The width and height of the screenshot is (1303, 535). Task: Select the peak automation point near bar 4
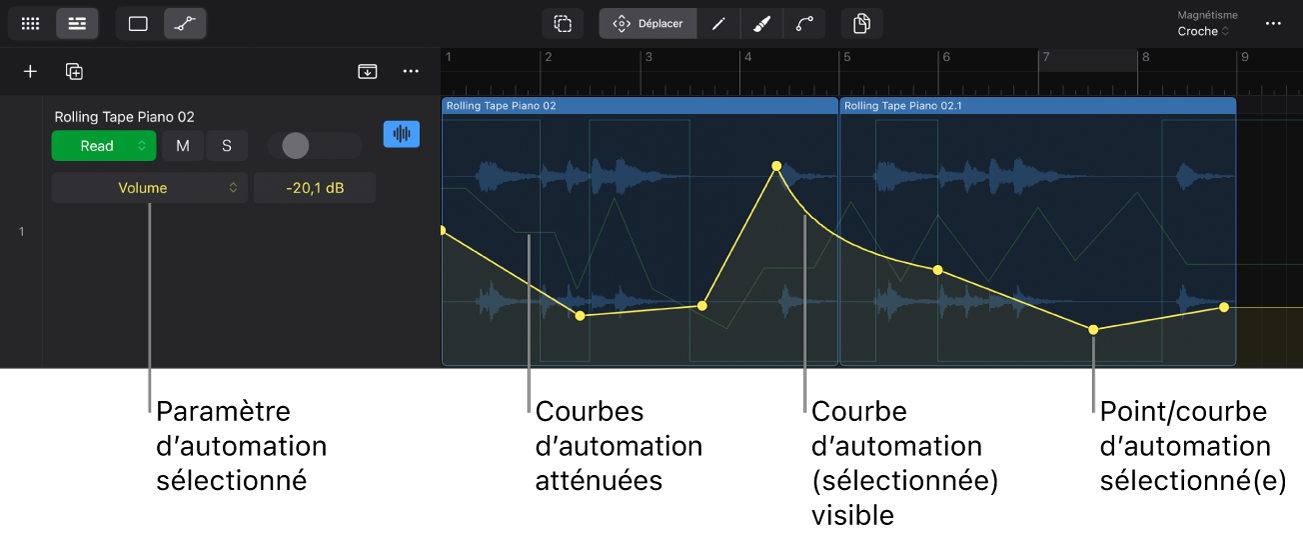tap(776, 166)
